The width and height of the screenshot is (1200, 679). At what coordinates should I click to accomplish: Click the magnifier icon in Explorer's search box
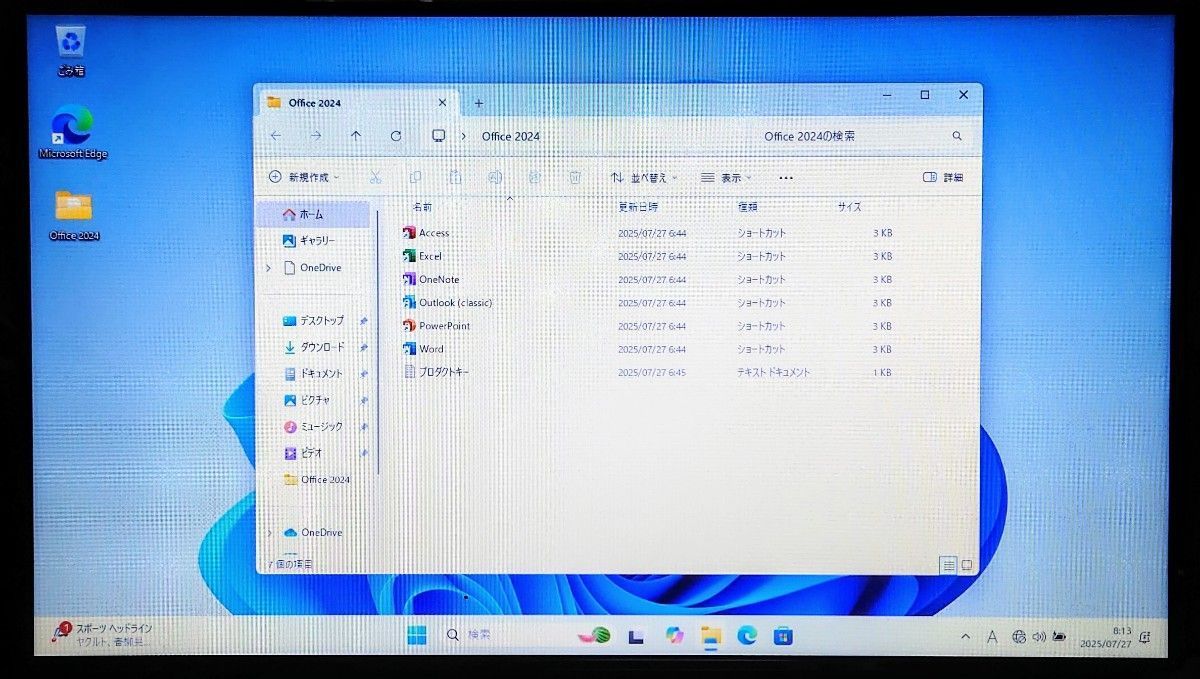(x=957, y=136)
